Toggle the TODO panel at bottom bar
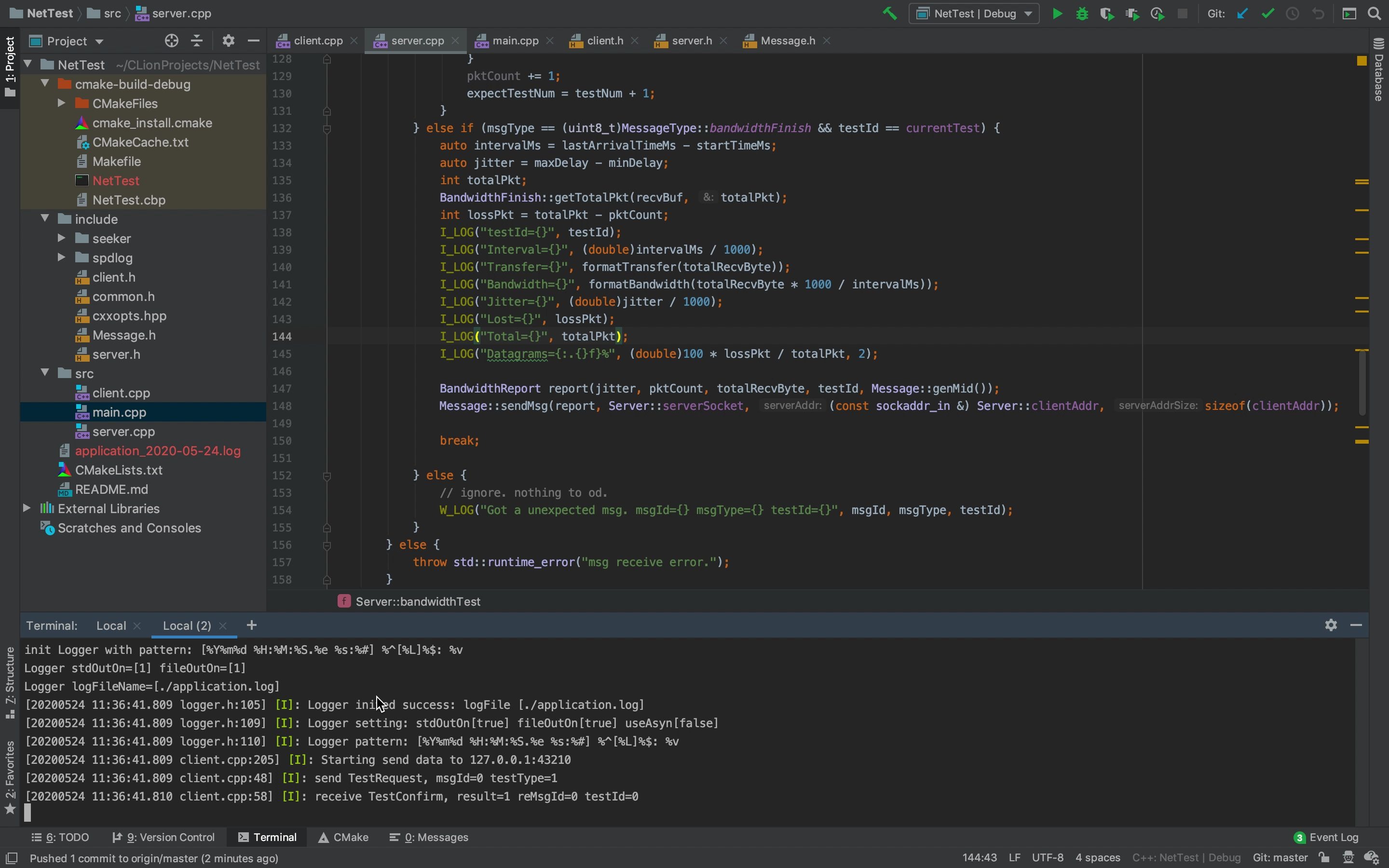The width and height of the screenshot is (1389, 868). (x=62, y=837)
